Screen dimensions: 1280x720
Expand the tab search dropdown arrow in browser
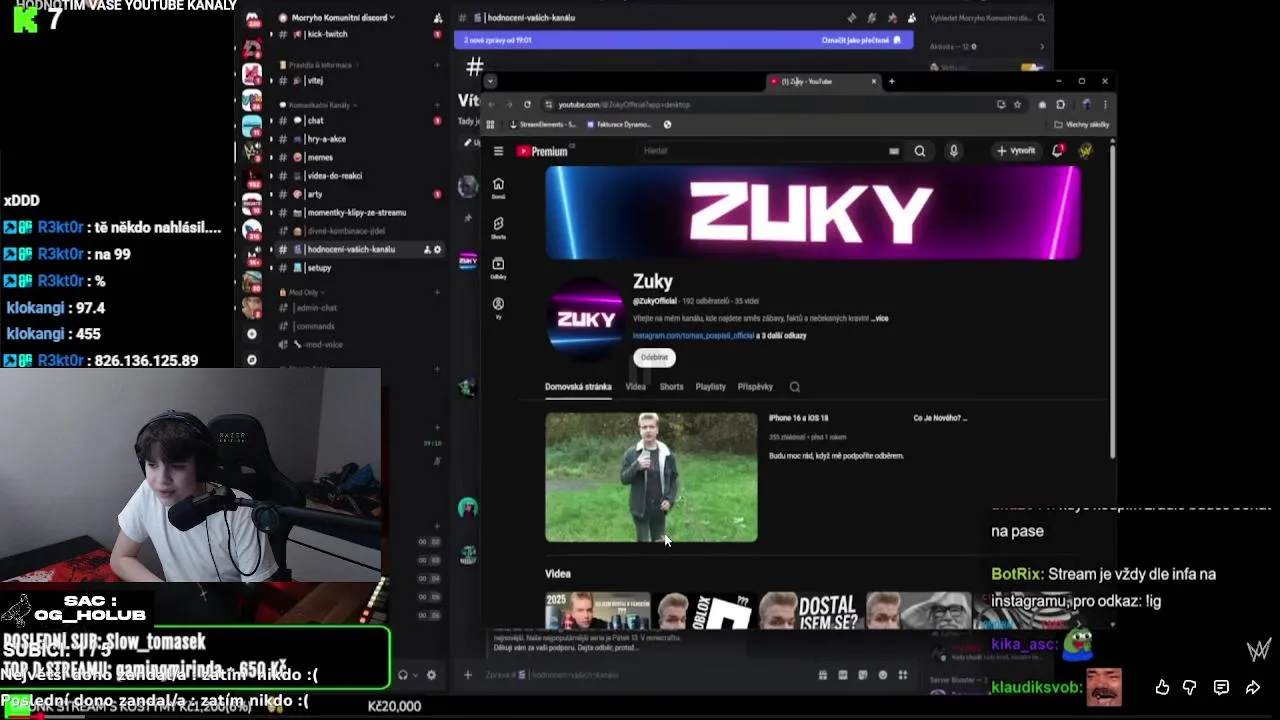click(490, 81)
